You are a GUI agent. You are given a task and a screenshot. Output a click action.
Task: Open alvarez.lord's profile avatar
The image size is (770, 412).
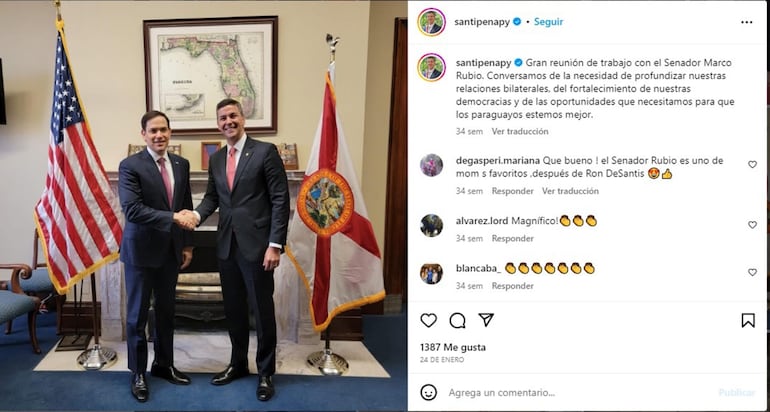click(432, 225)
